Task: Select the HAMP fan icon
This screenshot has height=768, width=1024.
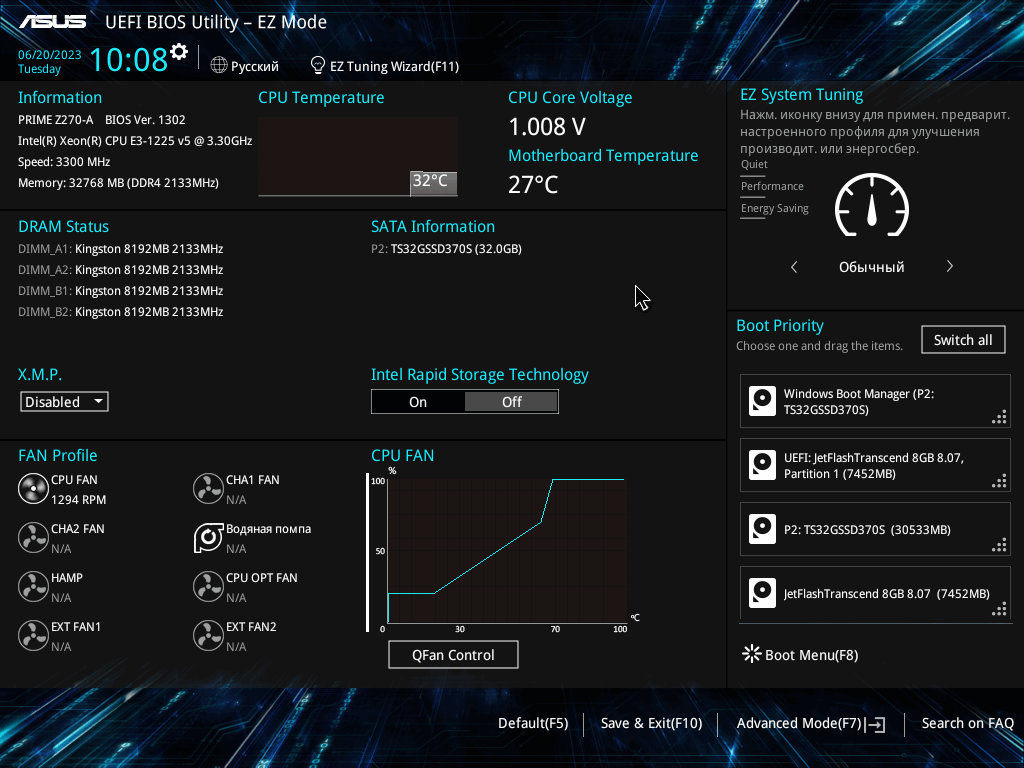Action: [x=33, y=586]
